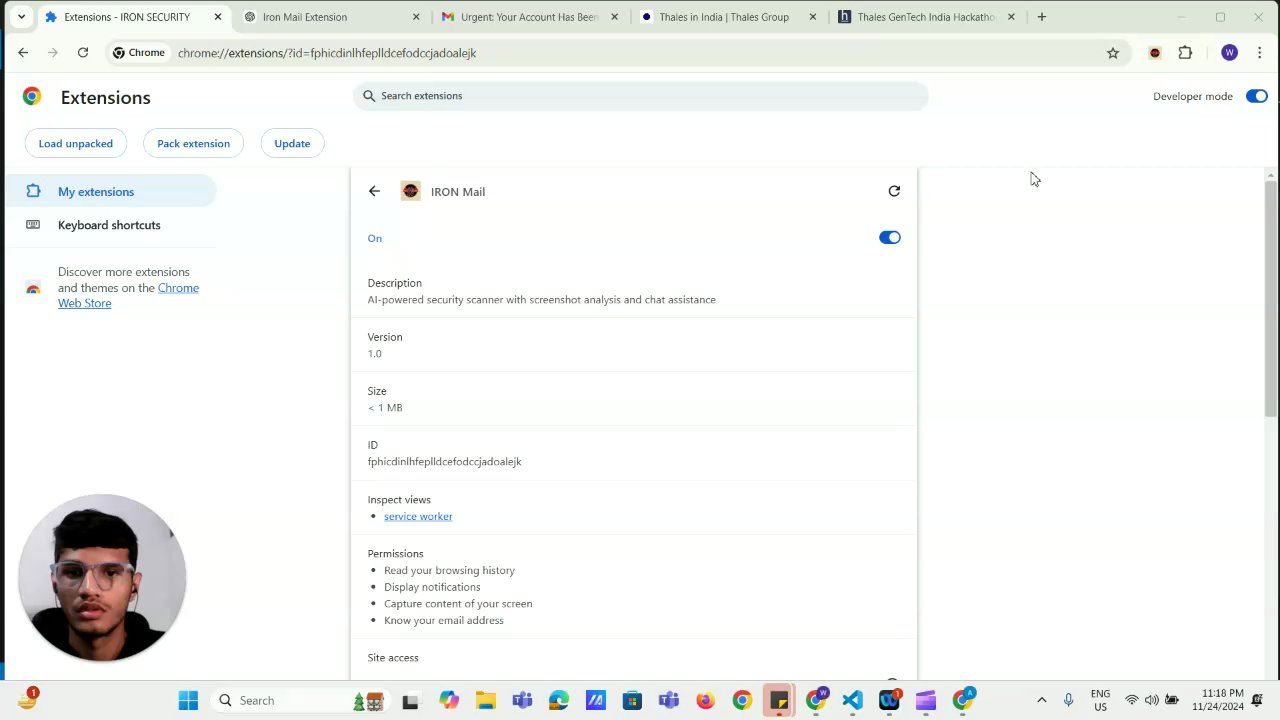Reload the current page
The image size is (1280, 720).
[x=83, y=53]
